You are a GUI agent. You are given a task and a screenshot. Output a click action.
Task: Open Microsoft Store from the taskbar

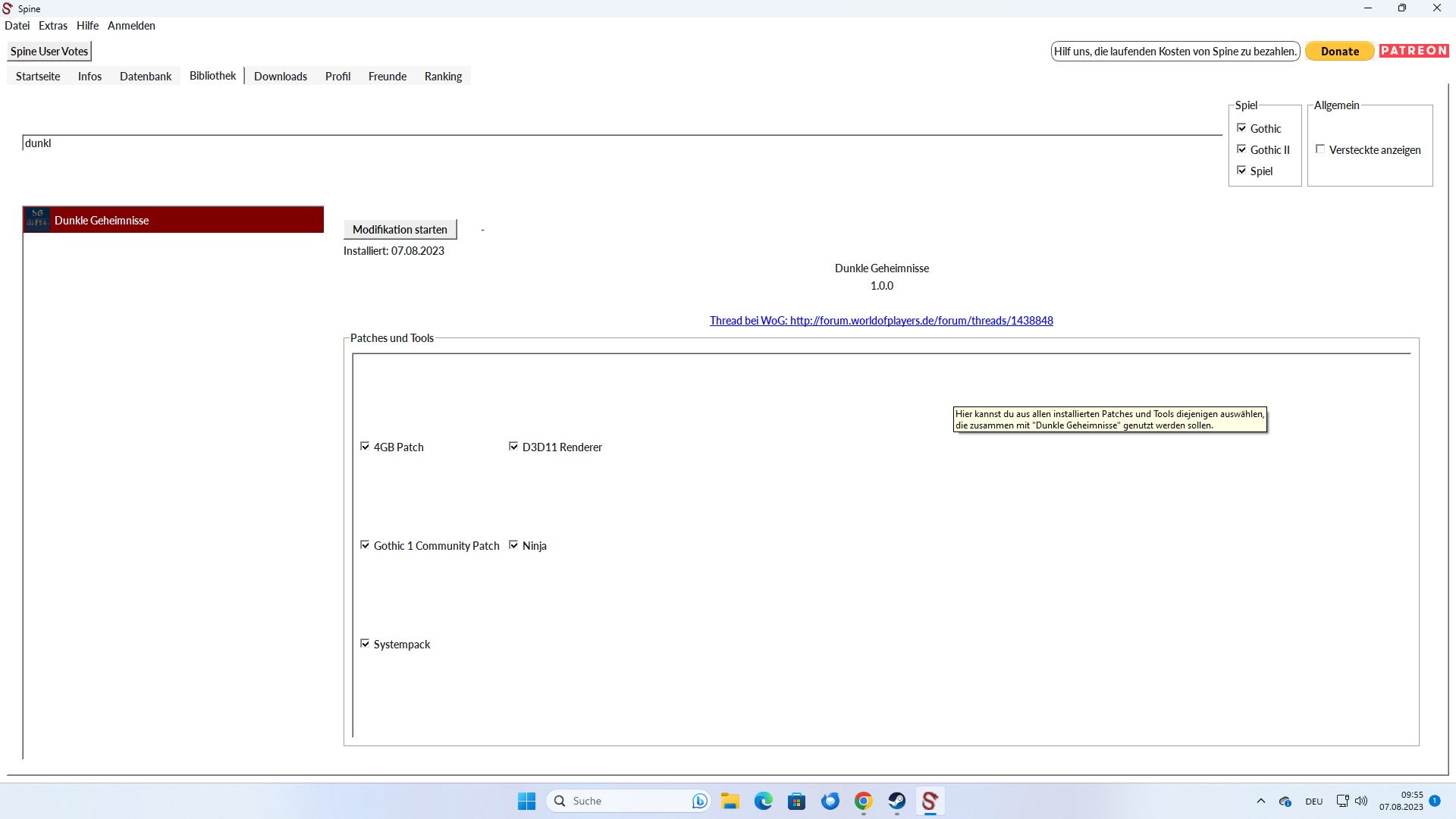tap(796, 801)
